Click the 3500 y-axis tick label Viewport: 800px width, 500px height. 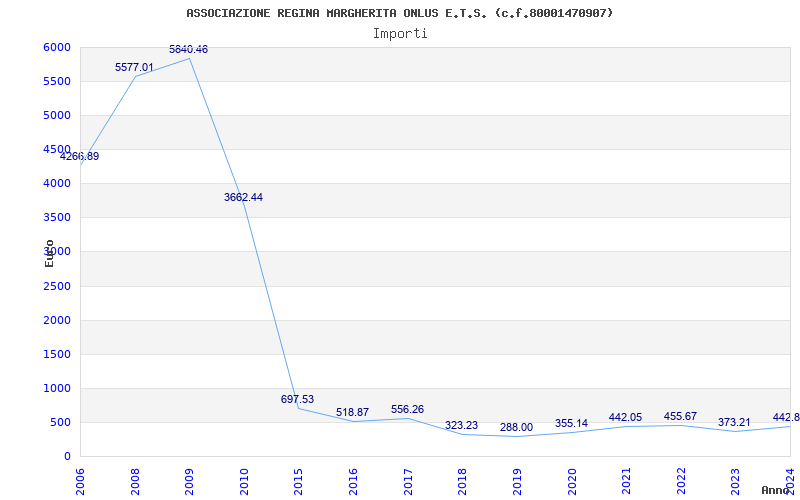click(57, 217)
